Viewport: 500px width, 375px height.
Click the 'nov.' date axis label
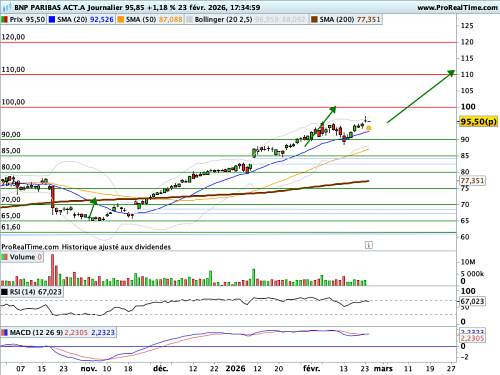click(89, 369)
